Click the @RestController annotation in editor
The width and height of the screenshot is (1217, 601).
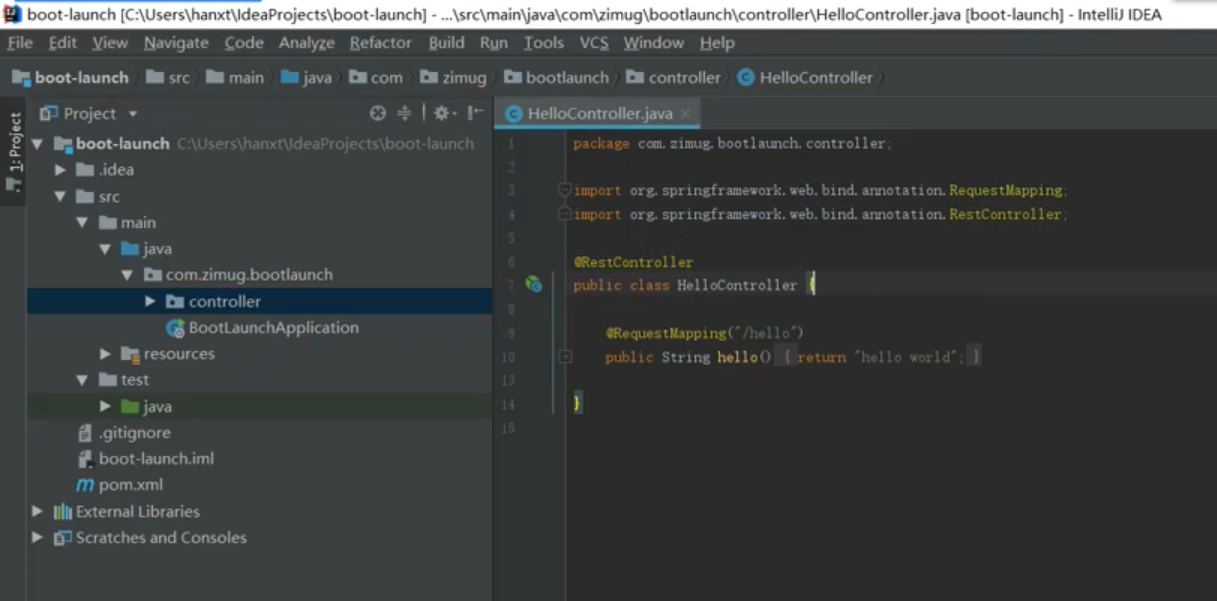point(633,262)
